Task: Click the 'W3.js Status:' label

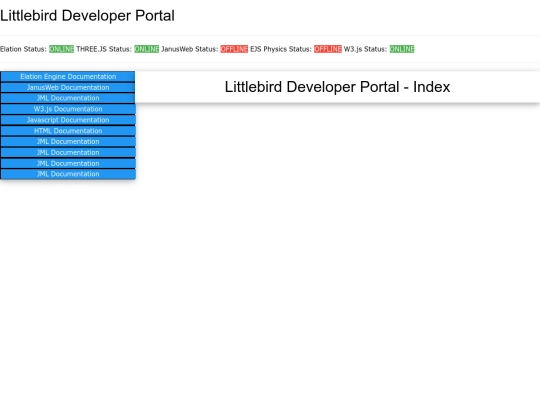Action: point(365,49)
